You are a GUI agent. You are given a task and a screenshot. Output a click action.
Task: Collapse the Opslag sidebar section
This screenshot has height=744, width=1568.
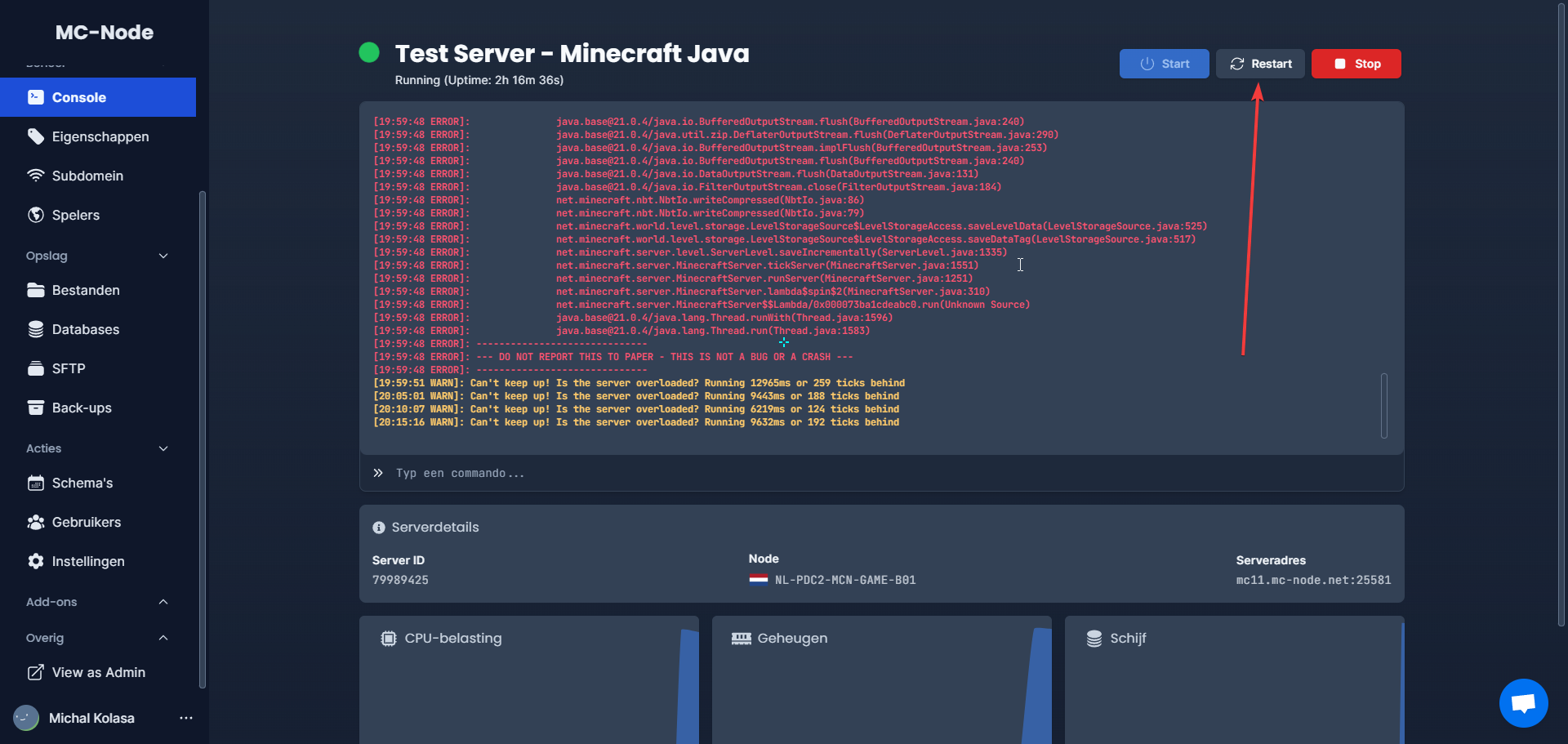click(163, 256)
